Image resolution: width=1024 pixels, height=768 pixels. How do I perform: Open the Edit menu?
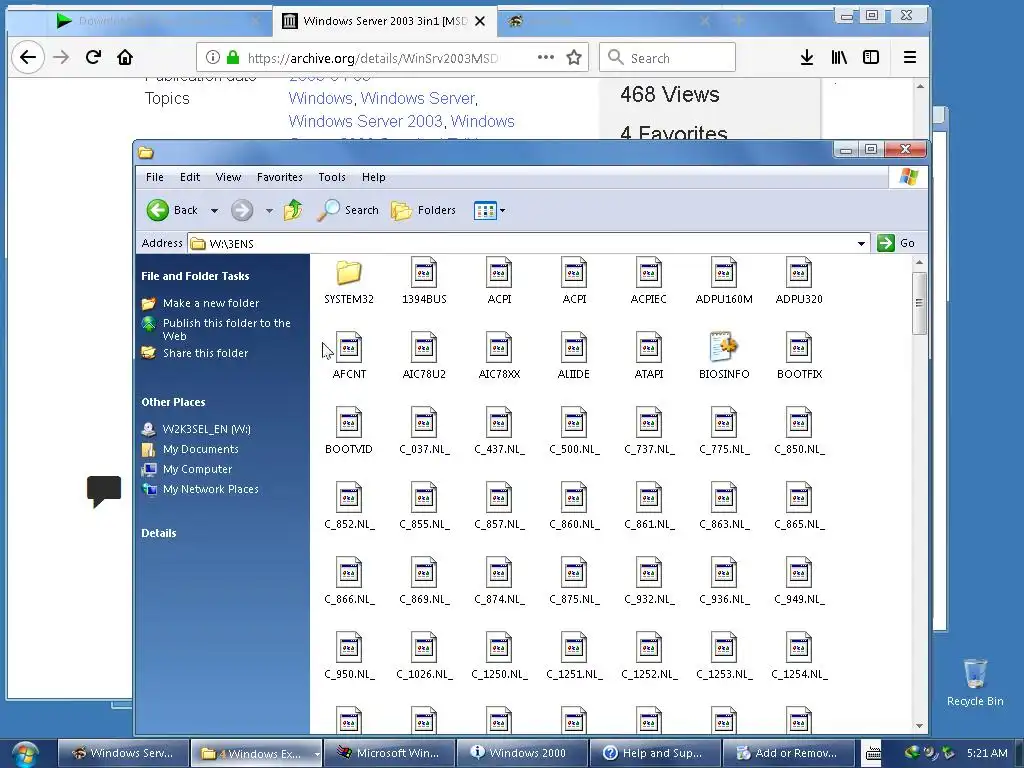(x=190, y=177)
